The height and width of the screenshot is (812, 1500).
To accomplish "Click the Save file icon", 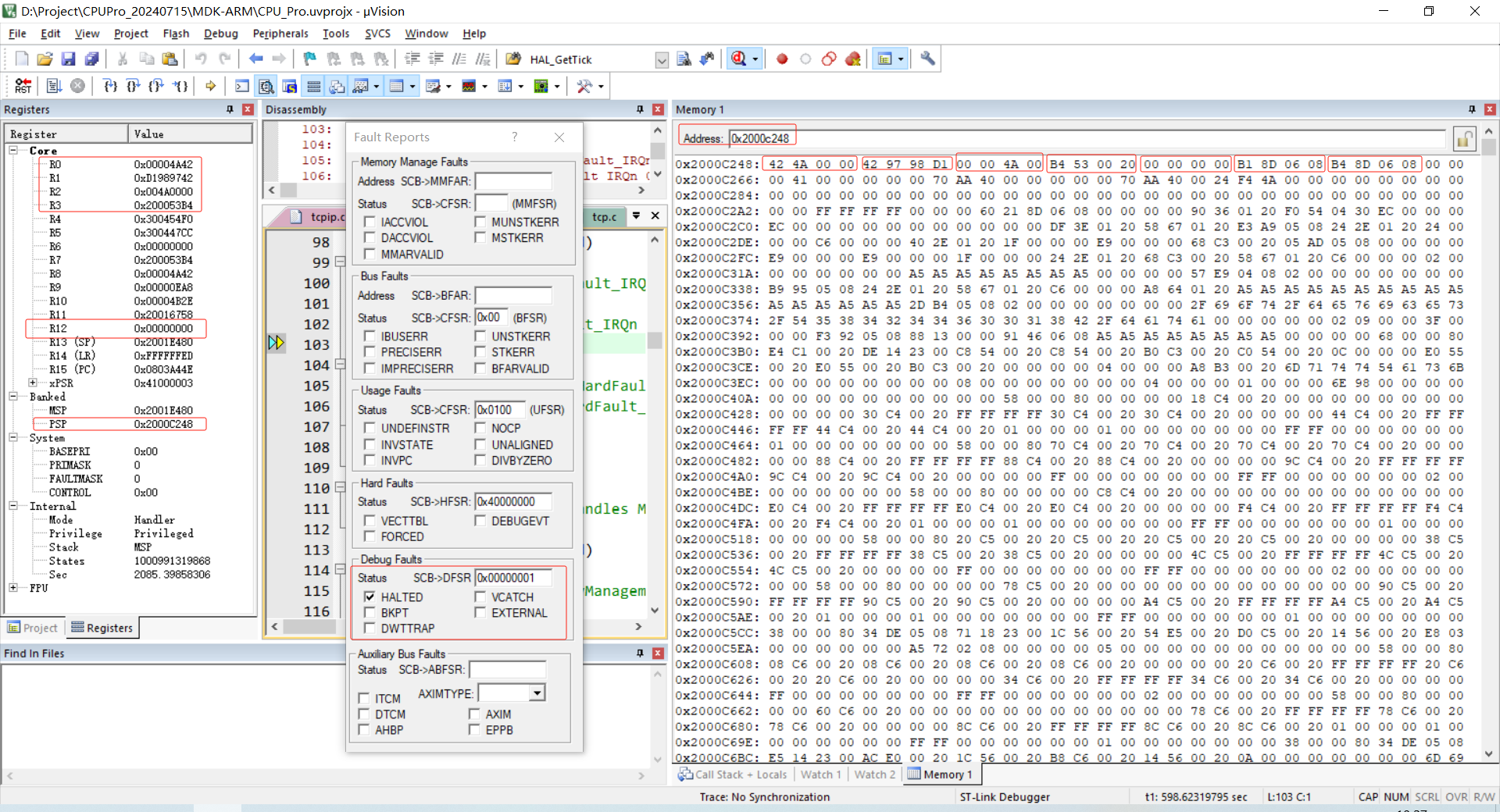I will [68, 59].
